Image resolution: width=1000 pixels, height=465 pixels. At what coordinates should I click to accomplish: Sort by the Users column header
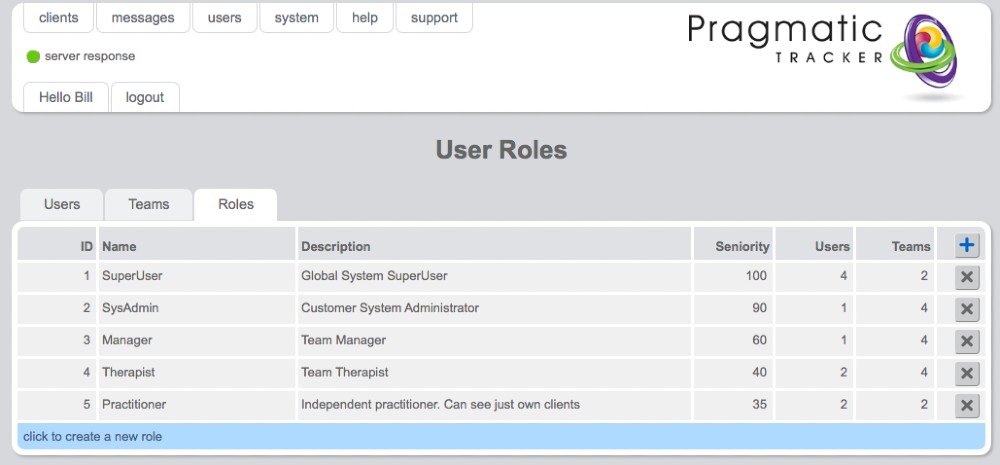816,245
